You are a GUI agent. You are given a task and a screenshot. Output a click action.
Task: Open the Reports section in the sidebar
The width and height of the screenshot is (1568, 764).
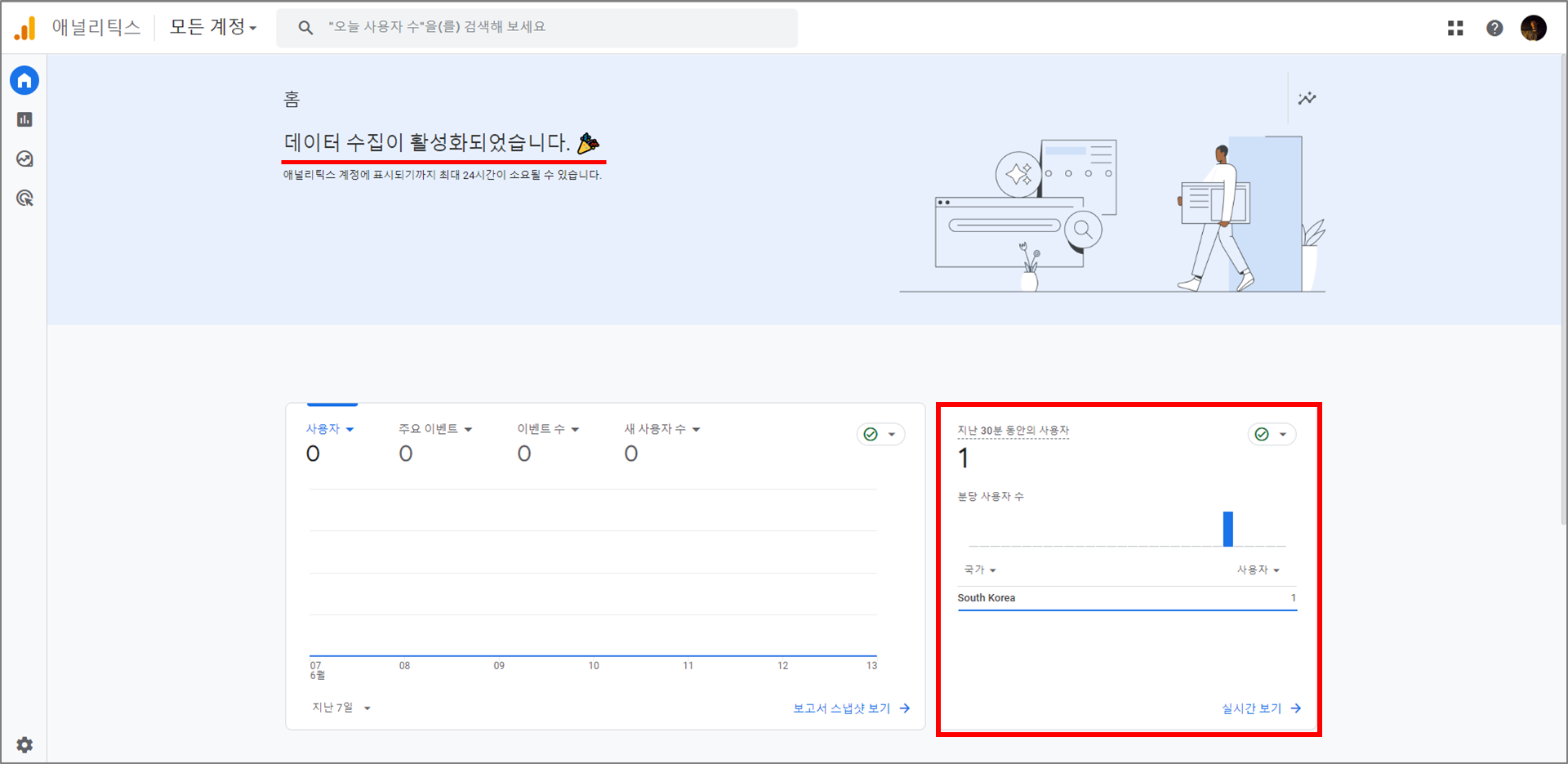click(24, 119)
